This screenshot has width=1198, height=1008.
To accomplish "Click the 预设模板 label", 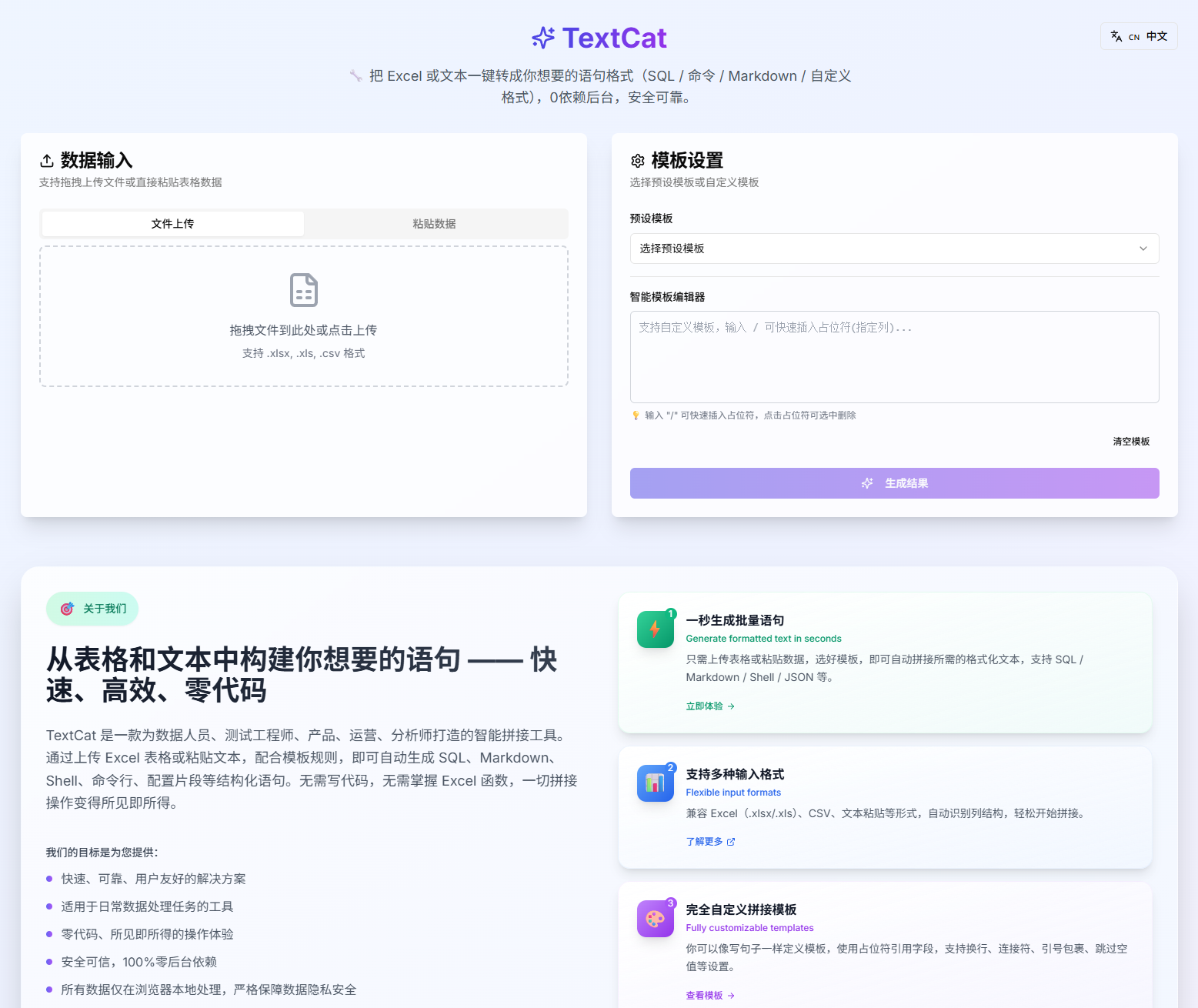I will 652,219.
